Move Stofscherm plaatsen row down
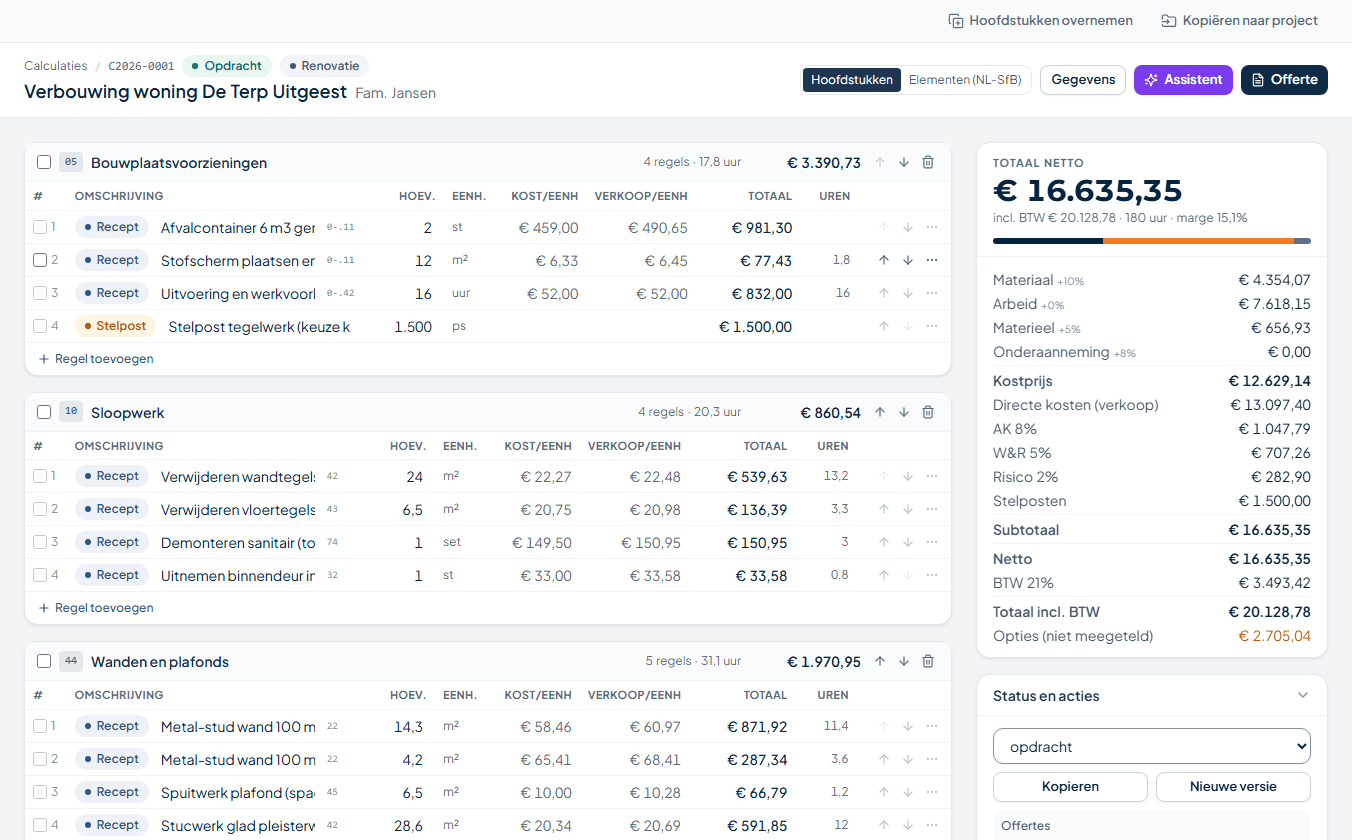This screenshot has width=1352, height=840. (x=908, y=260)
